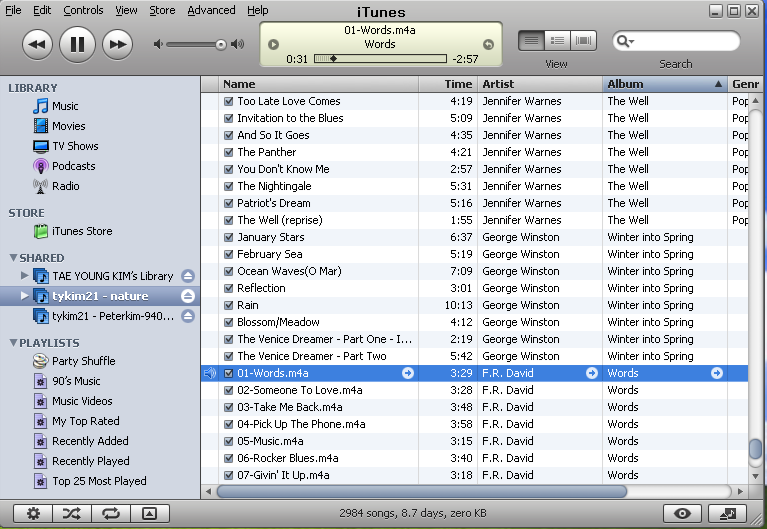Sort by Album column header

point(665,84)
